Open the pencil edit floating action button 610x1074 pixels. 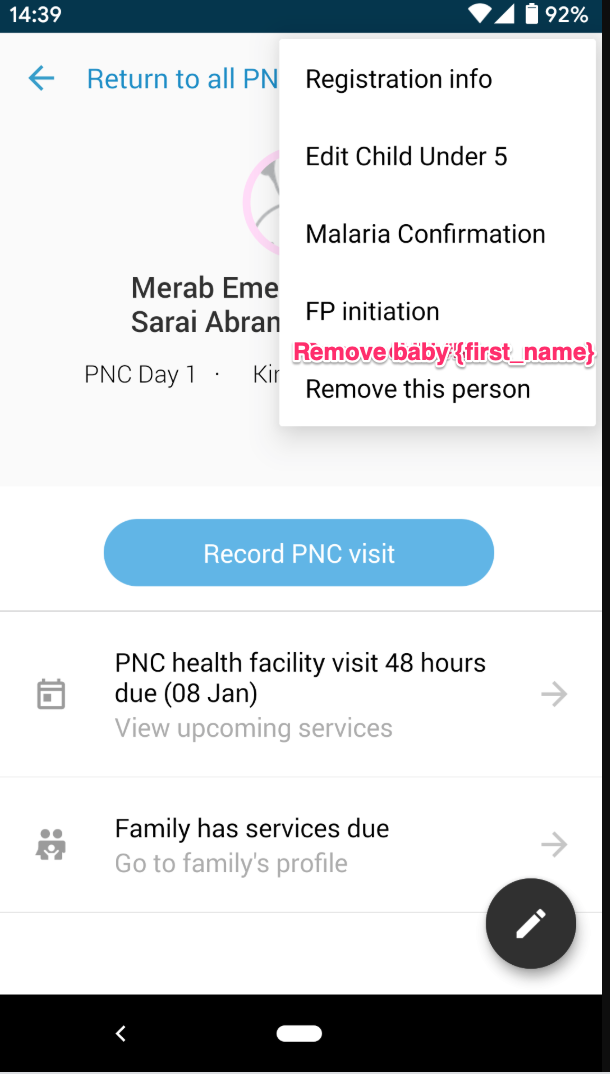point(530,923)
